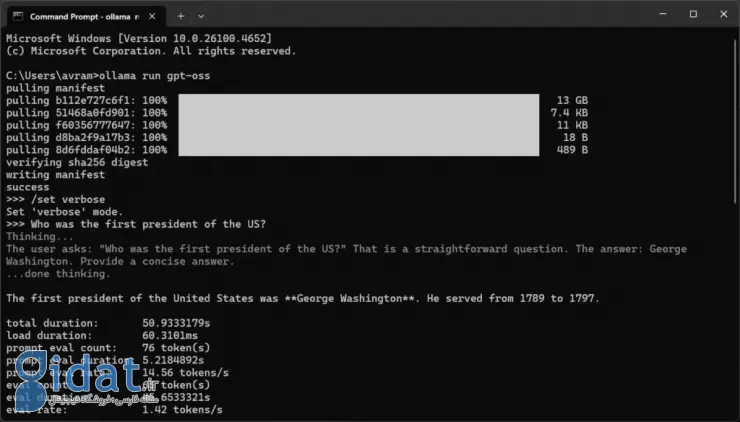Click the 'Thinking...' output line

coord(40,236)
